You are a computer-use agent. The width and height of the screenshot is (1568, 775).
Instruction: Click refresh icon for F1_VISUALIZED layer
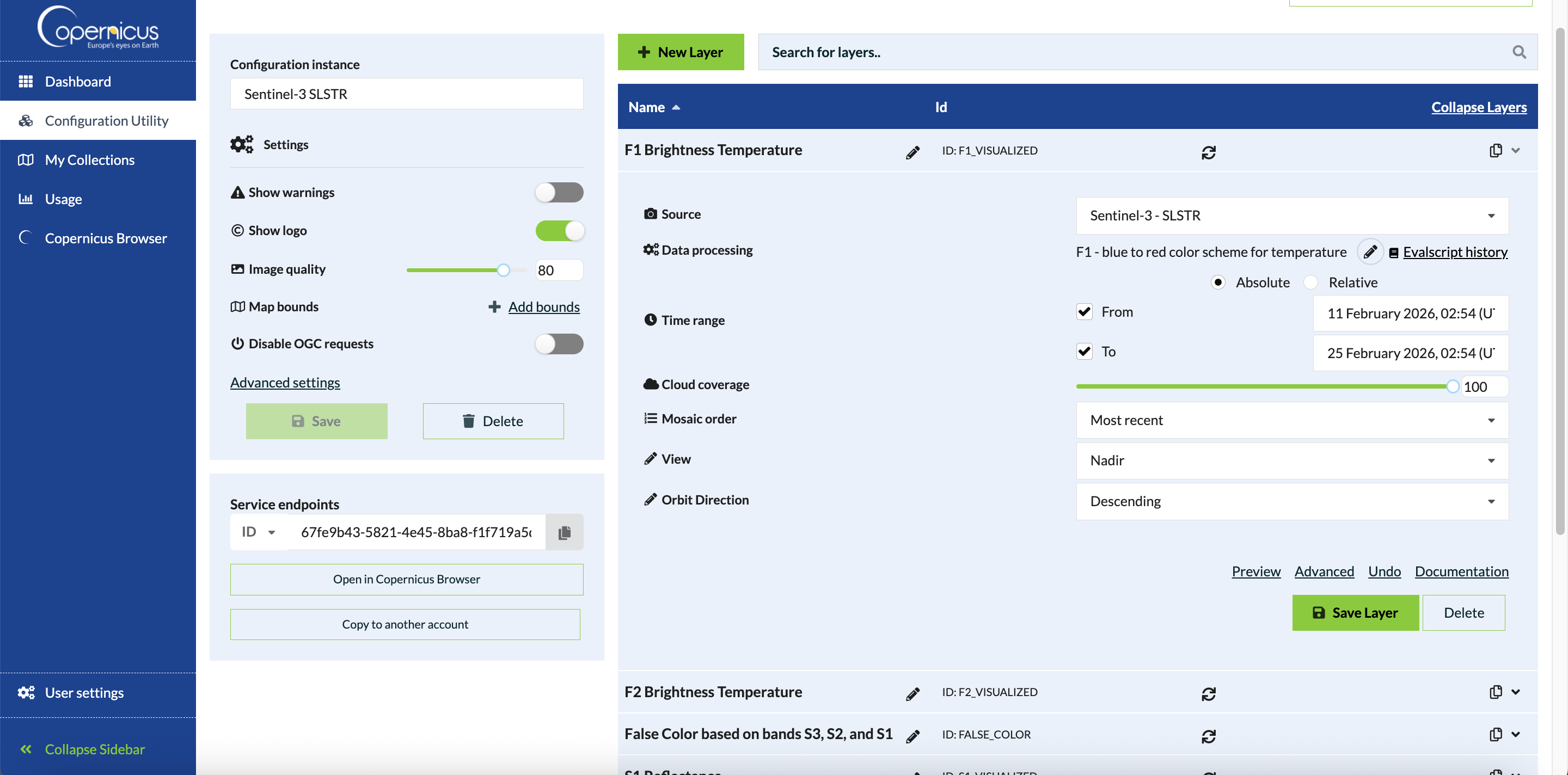click(1208, 152)
